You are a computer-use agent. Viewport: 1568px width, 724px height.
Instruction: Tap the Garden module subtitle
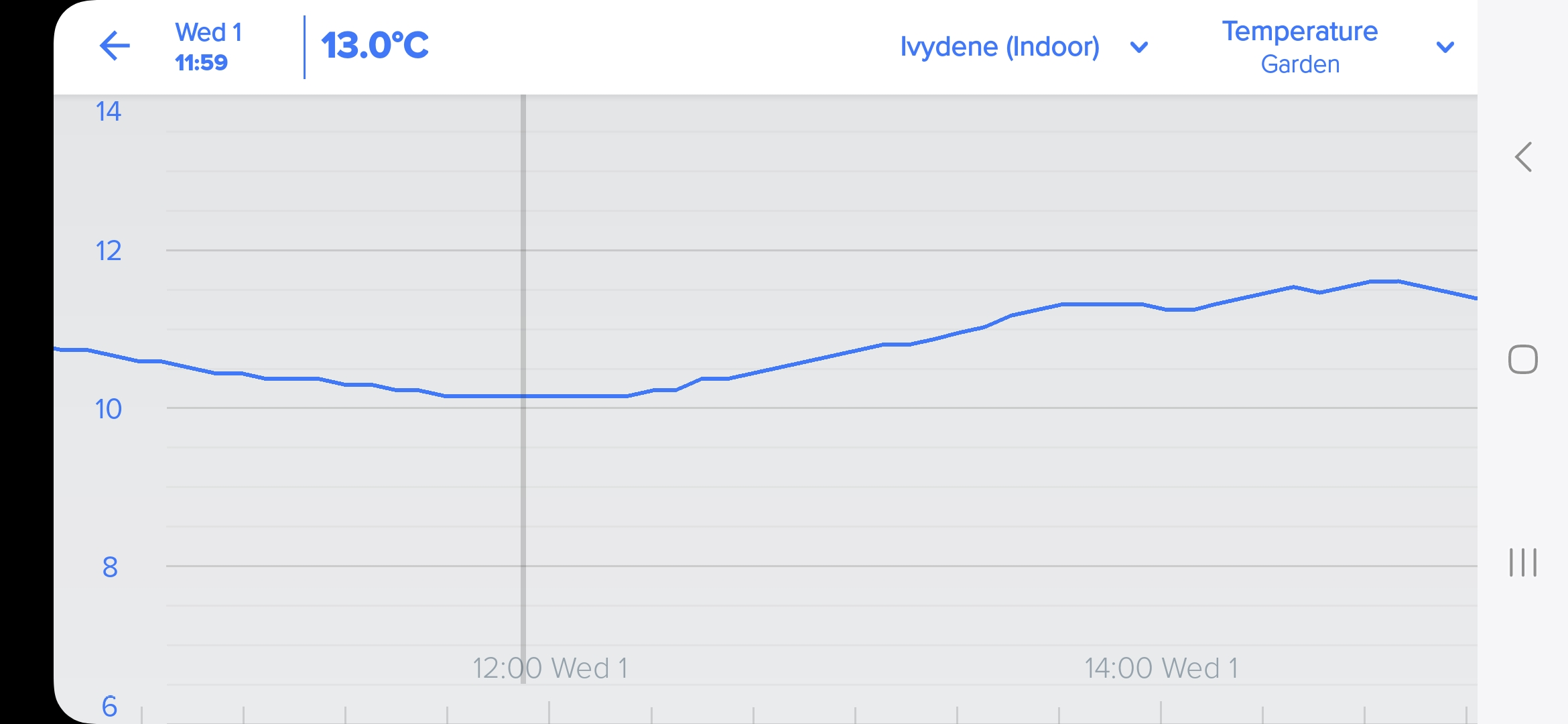pos(1300,65)
